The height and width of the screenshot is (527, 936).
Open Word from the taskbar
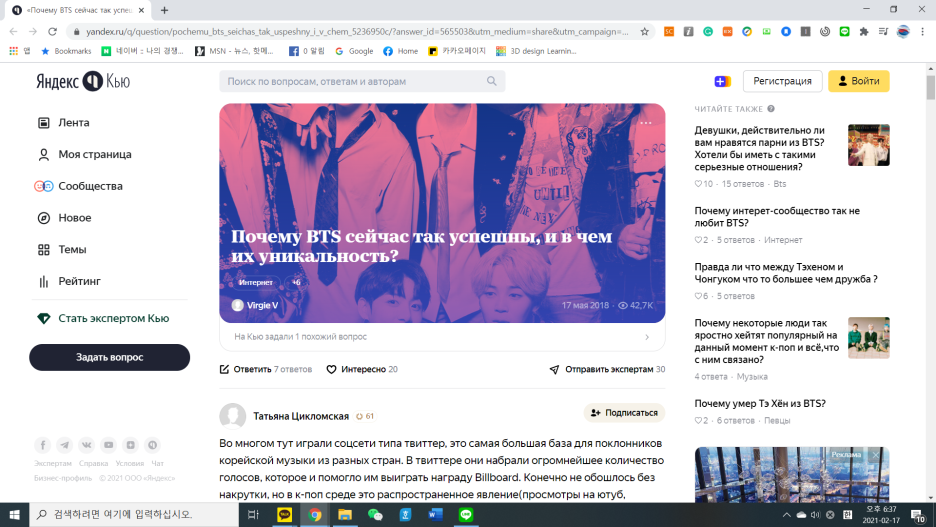(x=435, y=514)
